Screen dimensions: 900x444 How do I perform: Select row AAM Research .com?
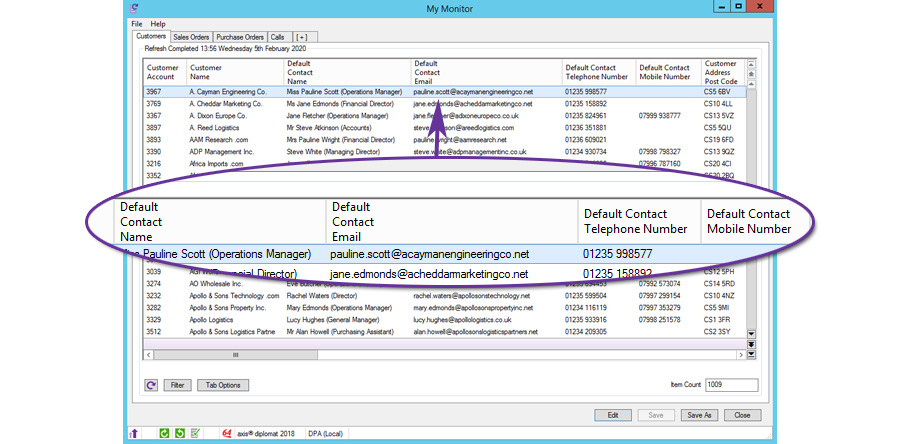(x=445, y=140)
